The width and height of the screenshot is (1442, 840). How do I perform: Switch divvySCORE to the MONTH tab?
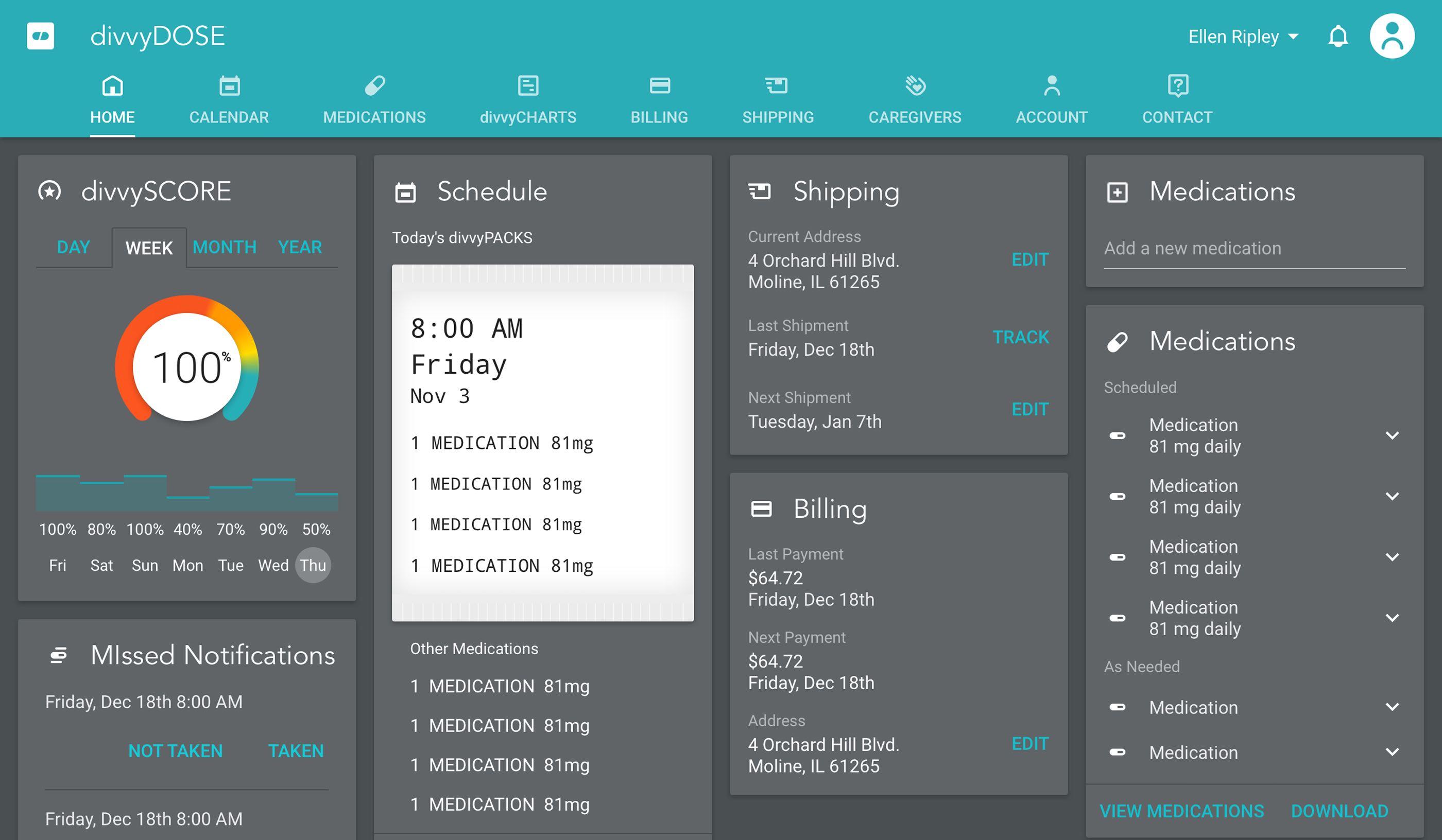click(225, 247)
